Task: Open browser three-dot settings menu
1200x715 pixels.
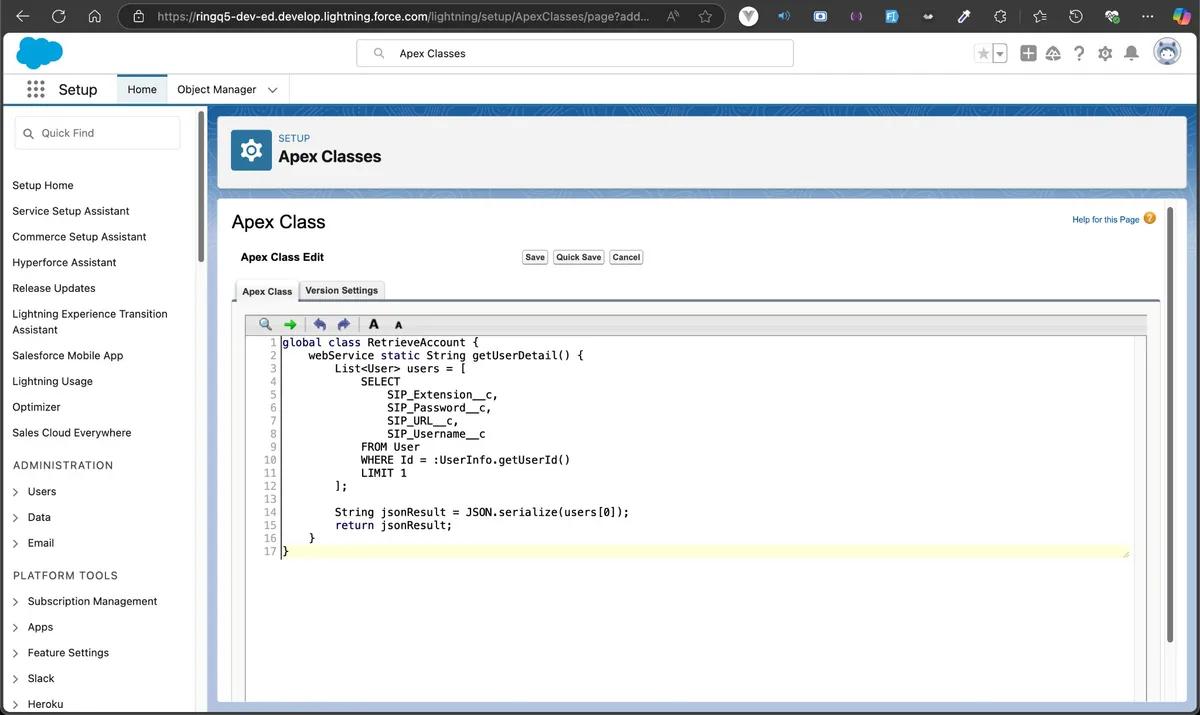Action: (1147, 16)
